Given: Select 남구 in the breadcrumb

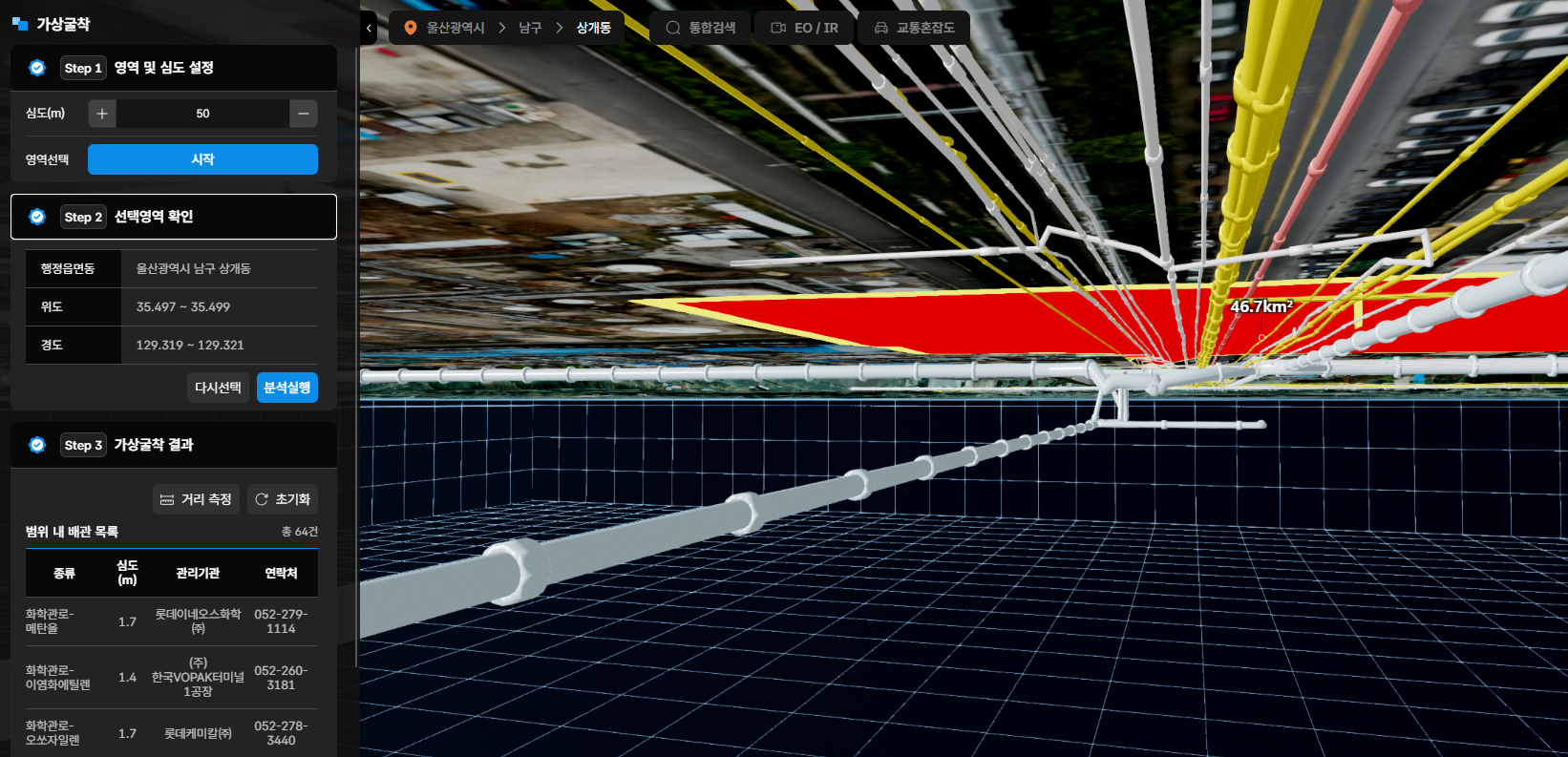Looking at the screenshot, I should click(x=530, y=28).
